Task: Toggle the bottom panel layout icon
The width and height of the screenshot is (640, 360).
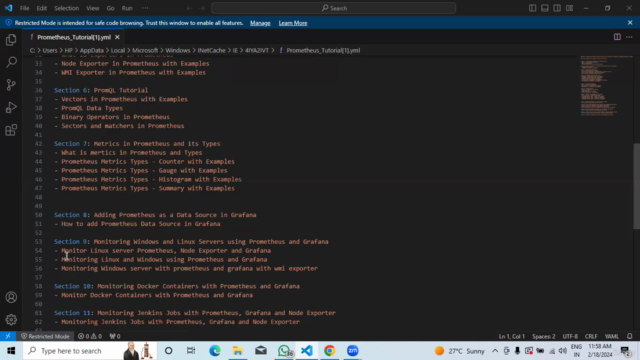Action: 544,8
